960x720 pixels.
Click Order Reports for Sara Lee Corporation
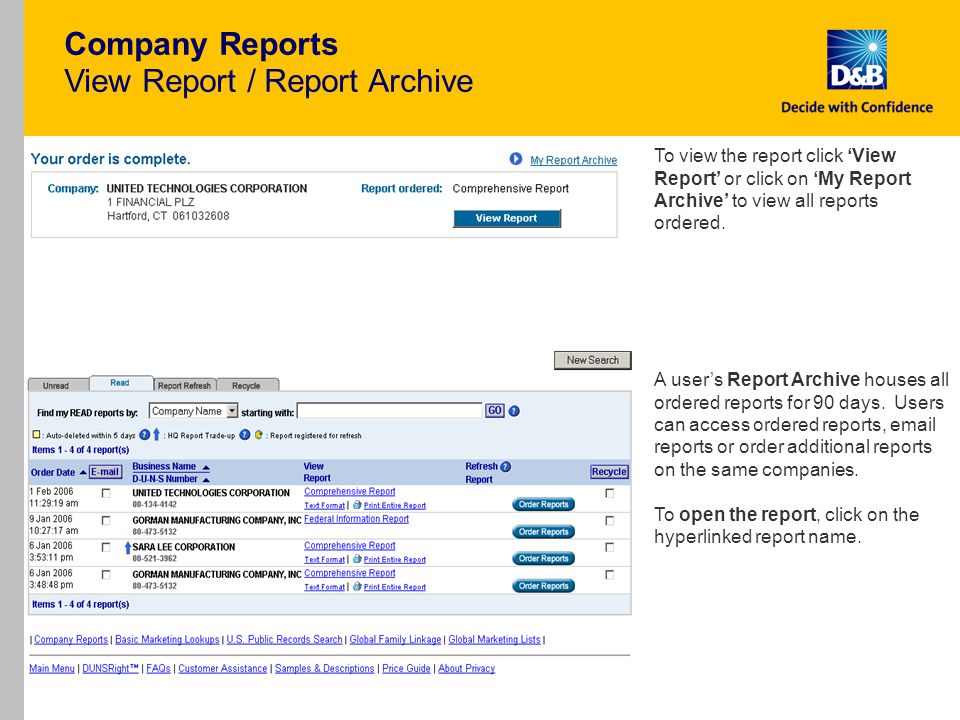click(543, 558)
